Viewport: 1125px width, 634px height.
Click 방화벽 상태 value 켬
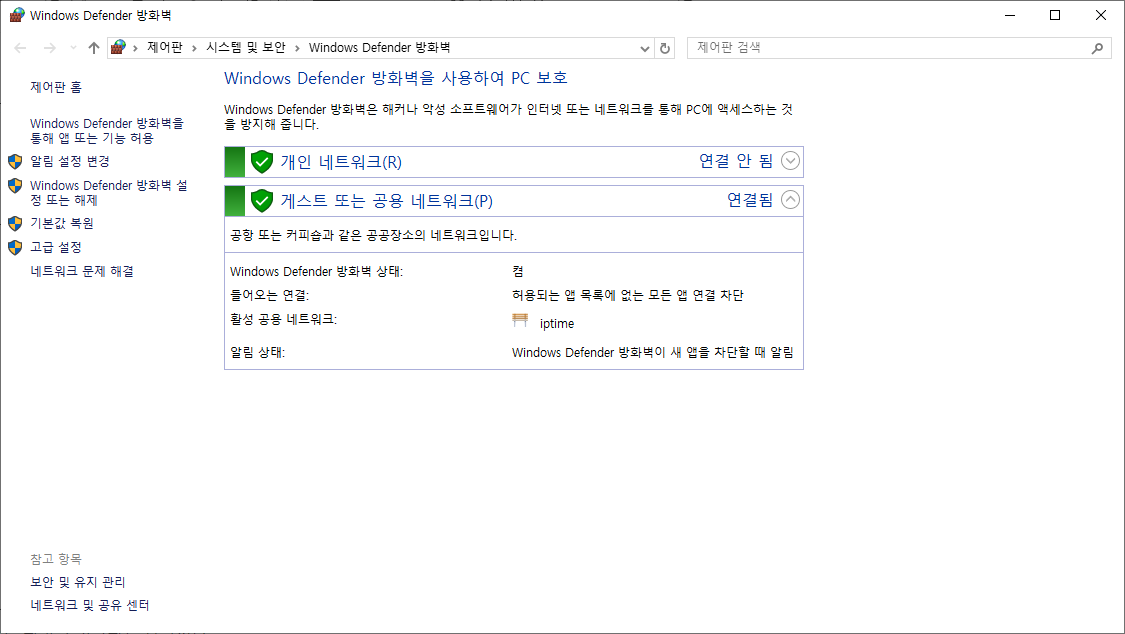518,271
